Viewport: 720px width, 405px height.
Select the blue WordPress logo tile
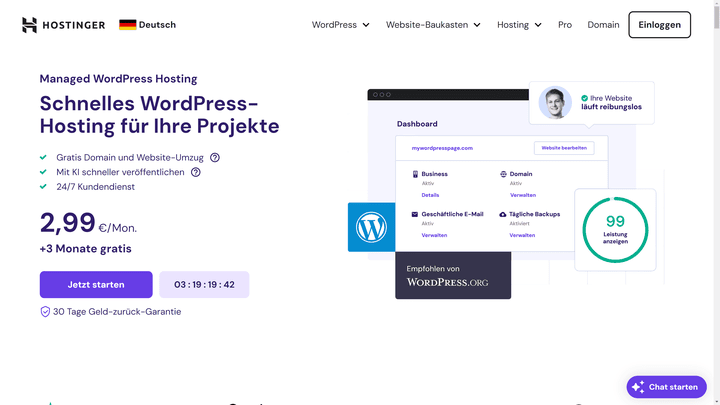pyautogui.click(x=371, y=227)
